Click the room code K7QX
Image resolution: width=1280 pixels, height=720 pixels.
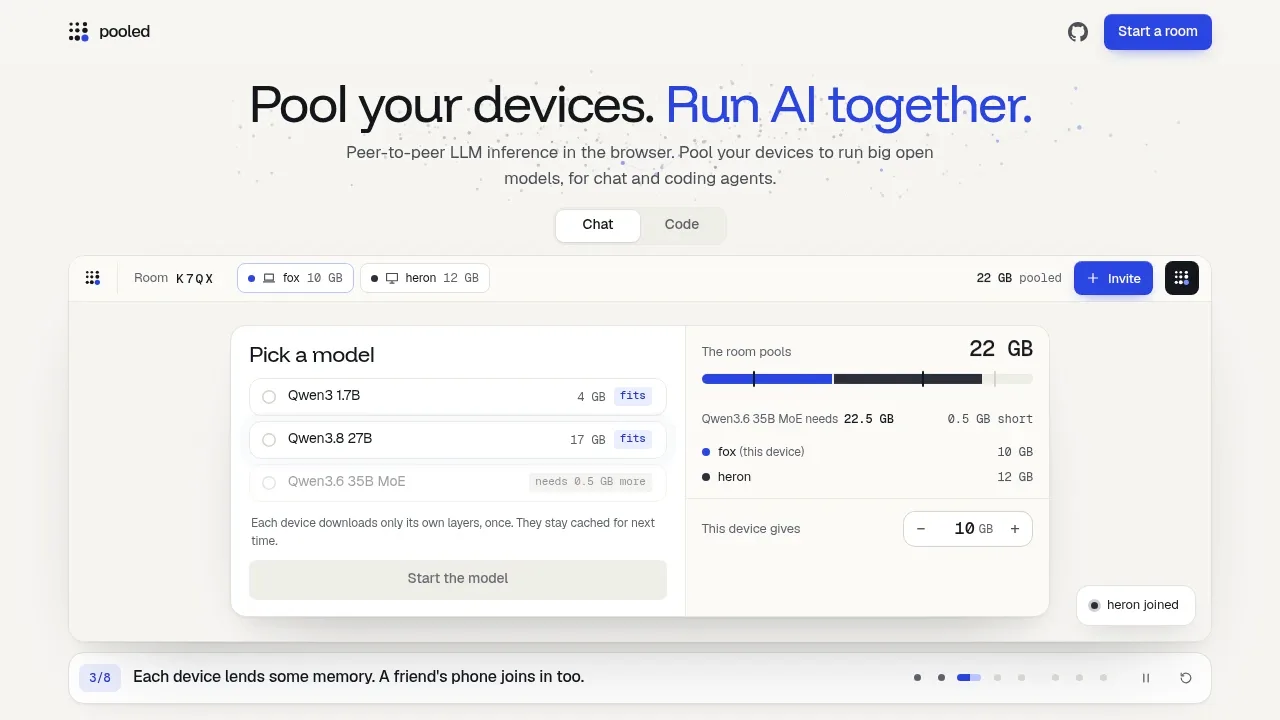195,279
